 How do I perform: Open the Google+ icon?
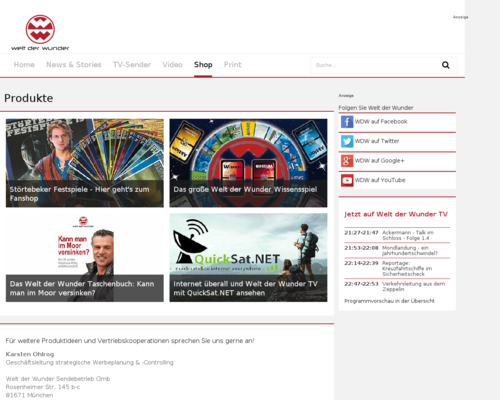coord(347,161)
